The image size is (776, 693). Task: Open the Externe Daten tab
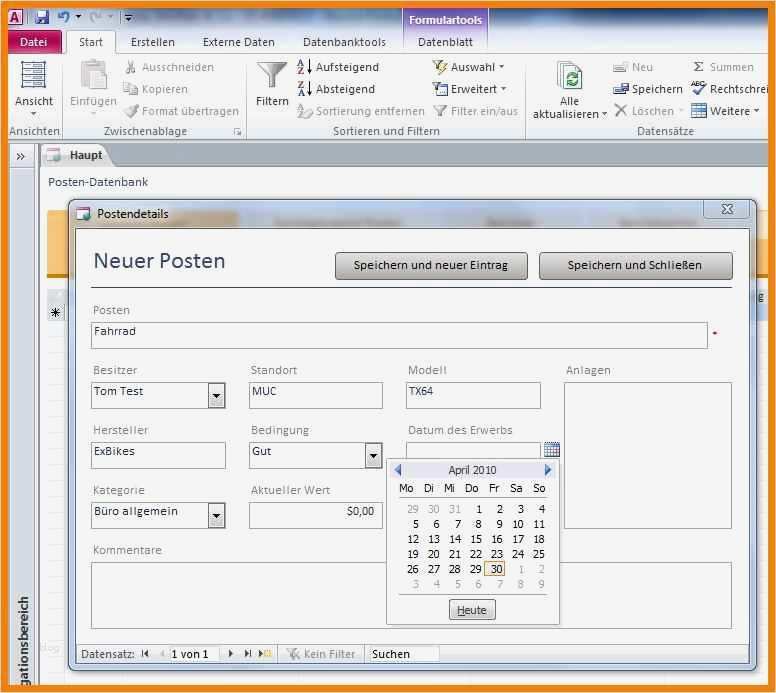(x=238, y=42)
